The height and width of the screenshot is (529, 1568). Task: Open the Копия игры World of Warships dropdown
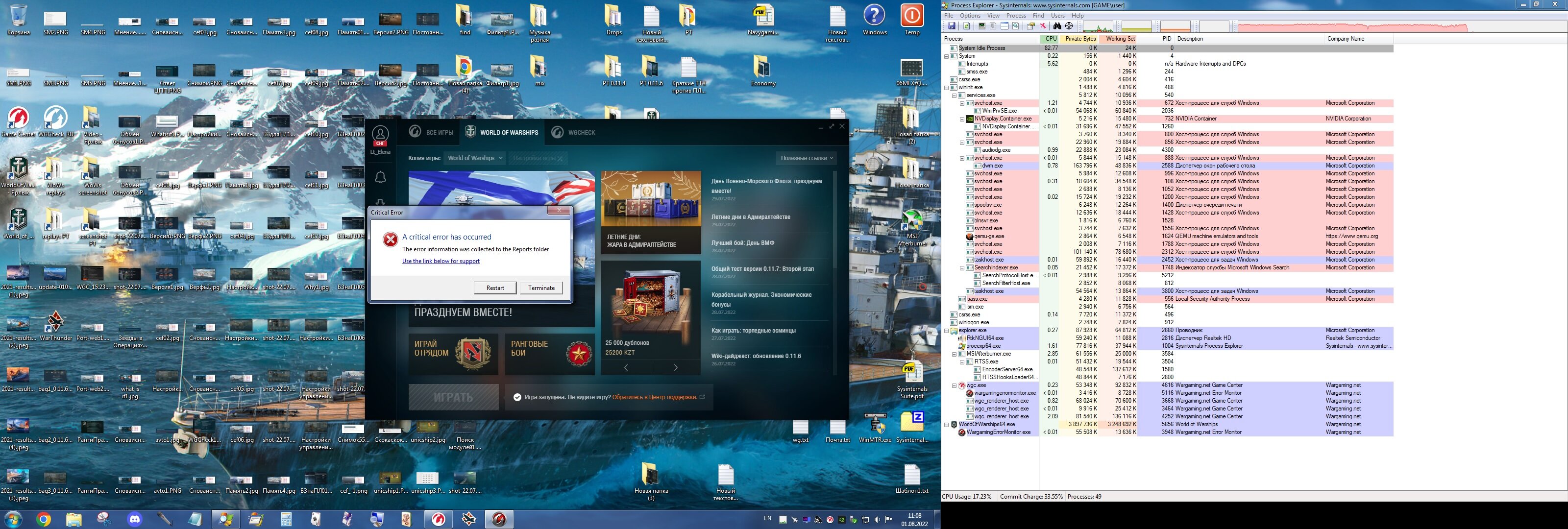tap(474, 158)
